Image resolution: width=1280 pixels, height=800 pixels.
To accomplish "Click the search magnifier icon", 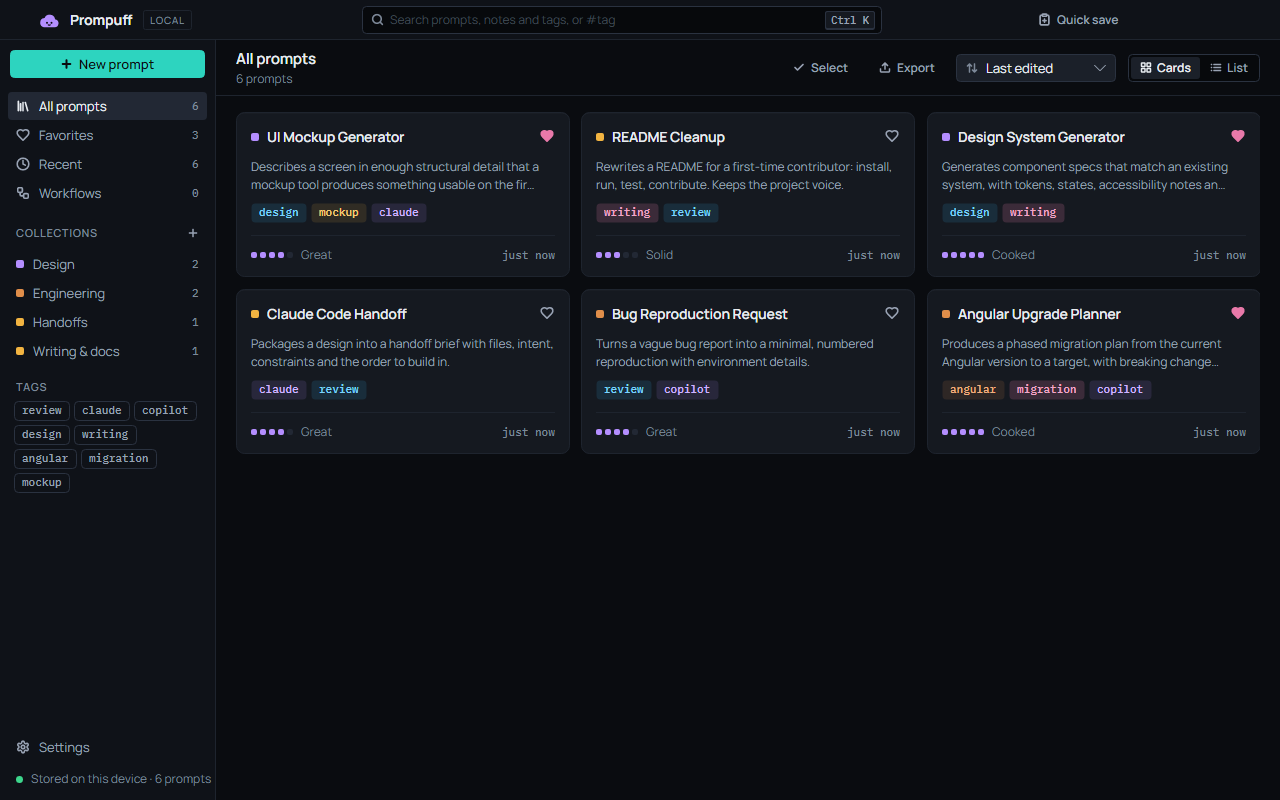I will coord(377,20).
